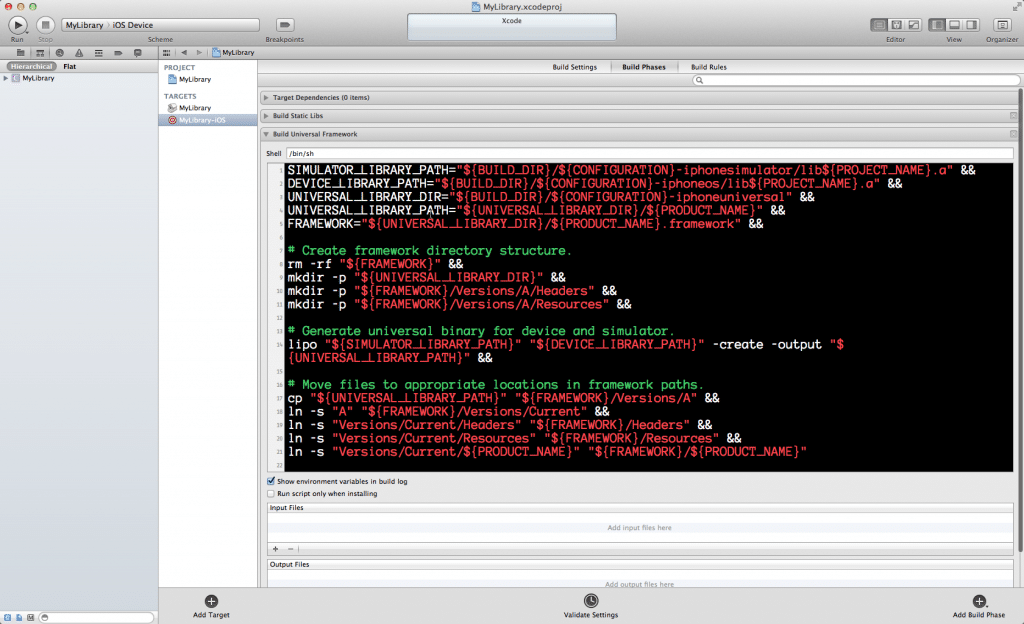Select the Hierarchical symbol view

coord(31,67)
